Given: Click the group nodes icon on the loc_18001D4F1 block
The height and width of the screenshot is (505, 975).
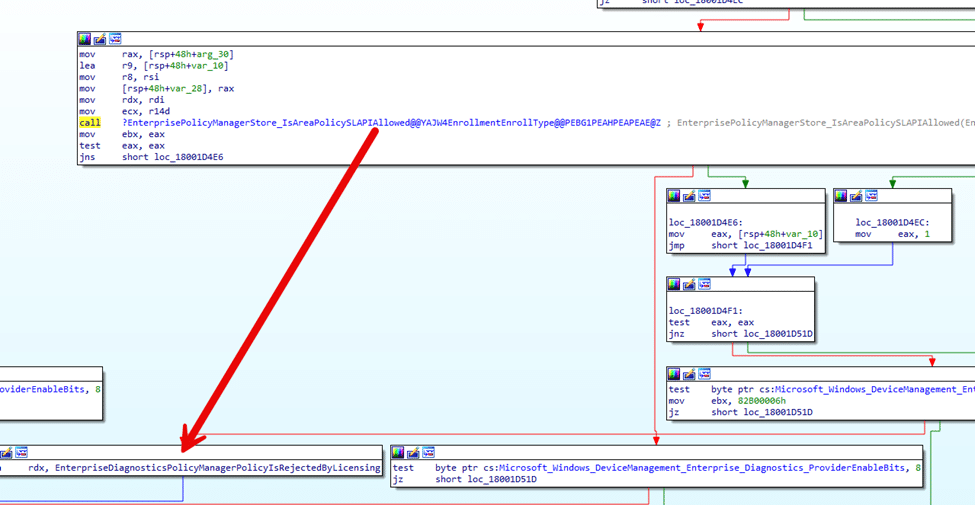Looking at the screenshot, I should 704,285.
